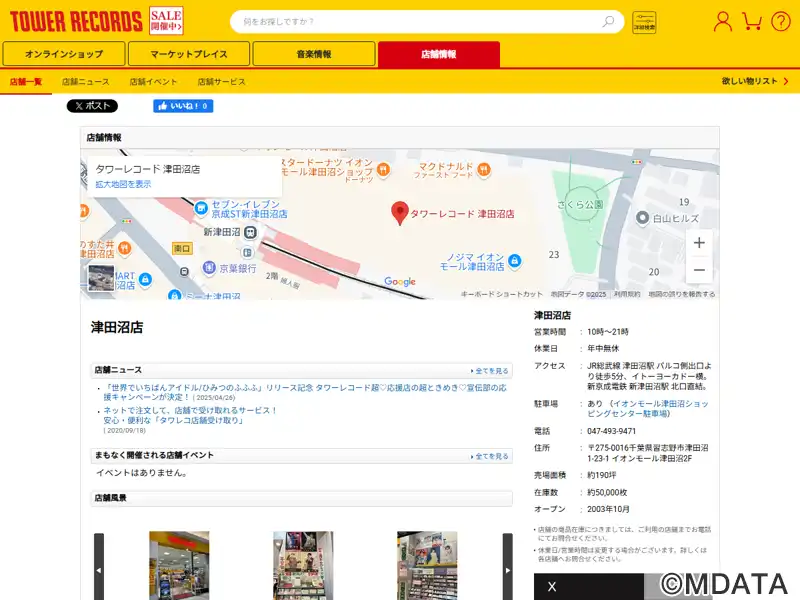
Task: Open the 店舗イベント submenu item
Action: click(153, 82)
